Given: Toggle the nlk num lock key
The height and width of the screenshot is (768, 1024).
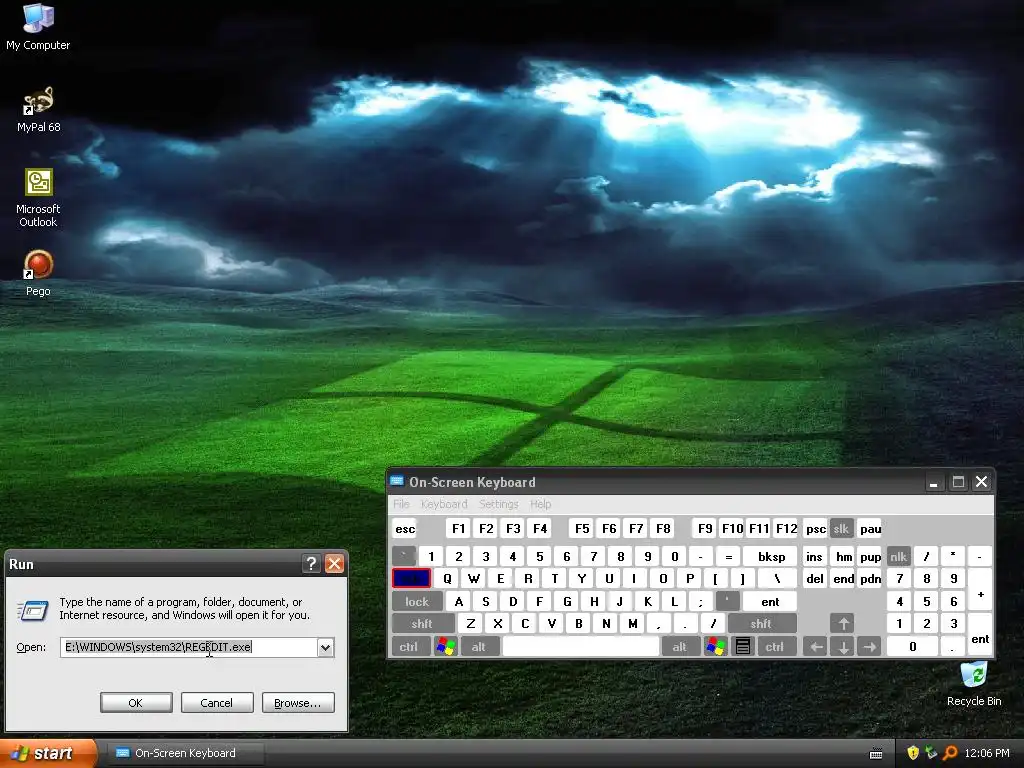Looking at the screenshot, I should point(899,556).
